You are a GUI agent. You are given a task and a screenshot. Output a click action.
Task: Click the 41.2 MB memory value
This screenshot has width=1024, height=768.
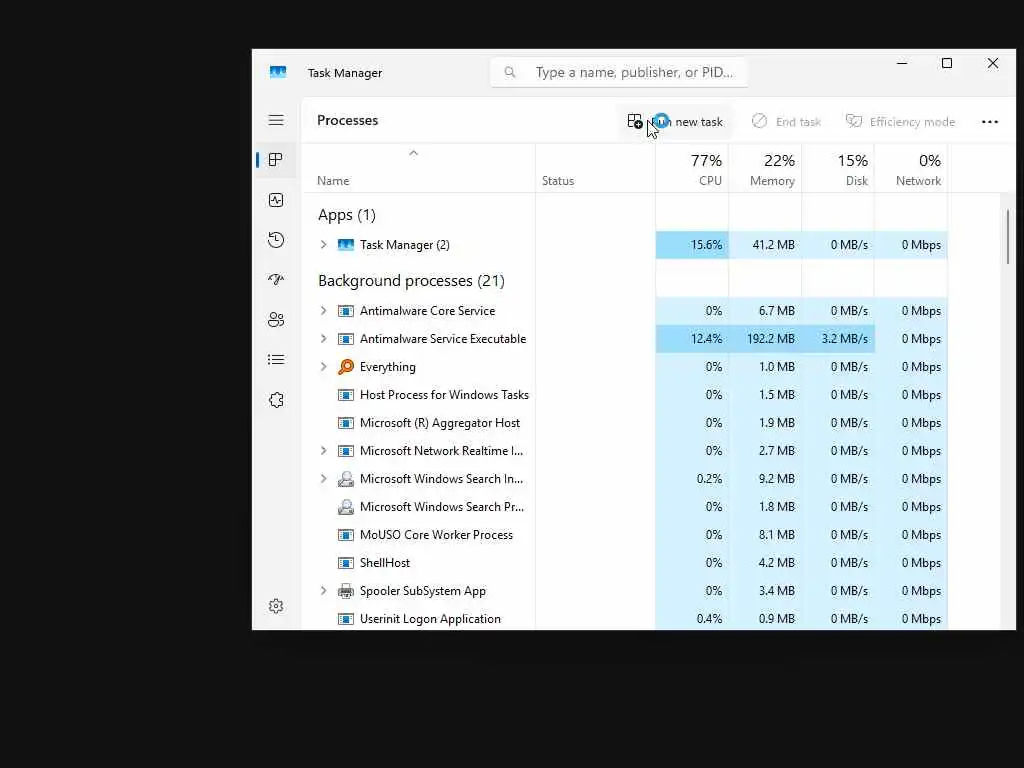(x=773, y=245)
